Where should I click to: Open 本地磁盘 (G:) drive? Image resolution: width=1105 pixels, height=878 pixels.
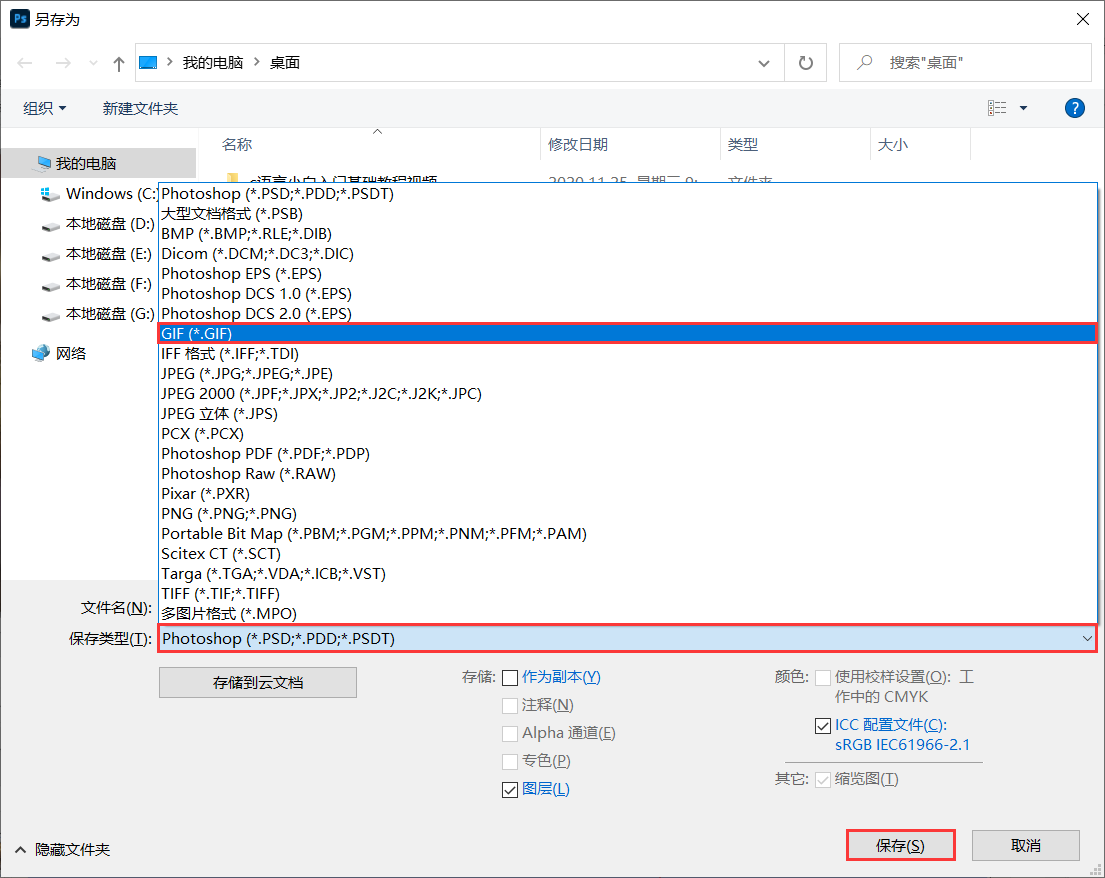click(99, 314)
